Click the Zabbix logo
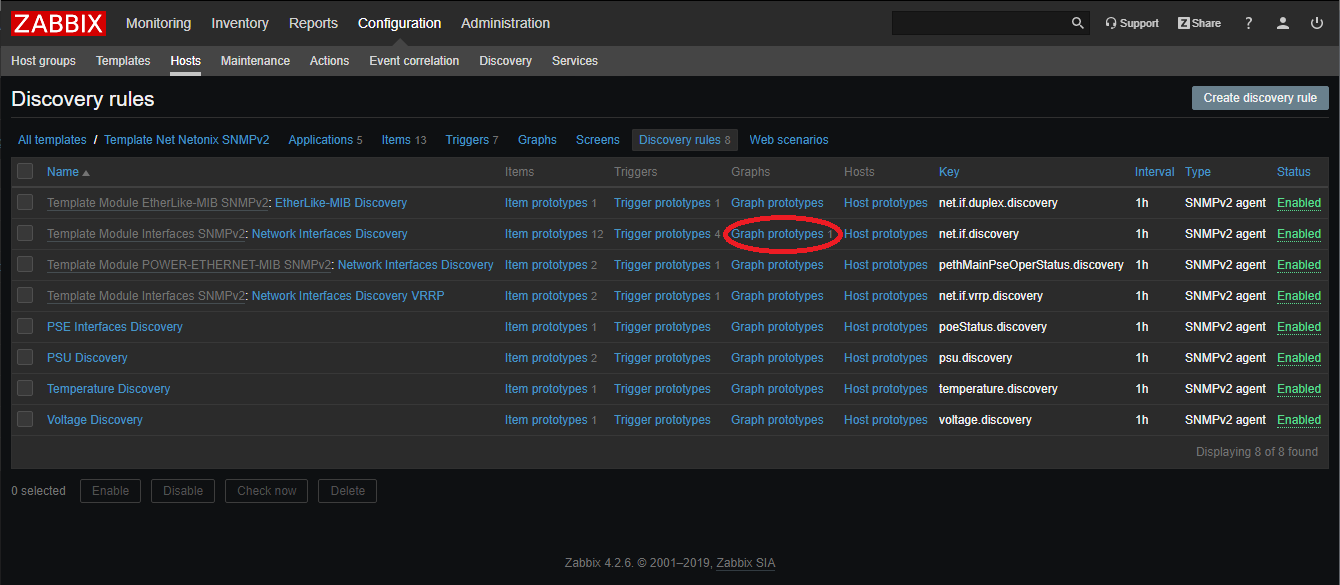1340x585 pixels. pos(58,23)
